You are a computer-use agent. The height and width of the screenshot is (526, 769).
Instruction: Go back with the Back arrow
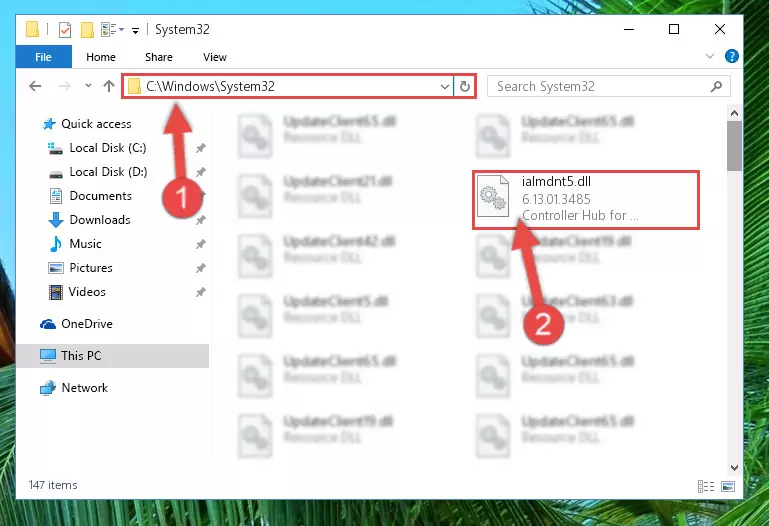35,86
